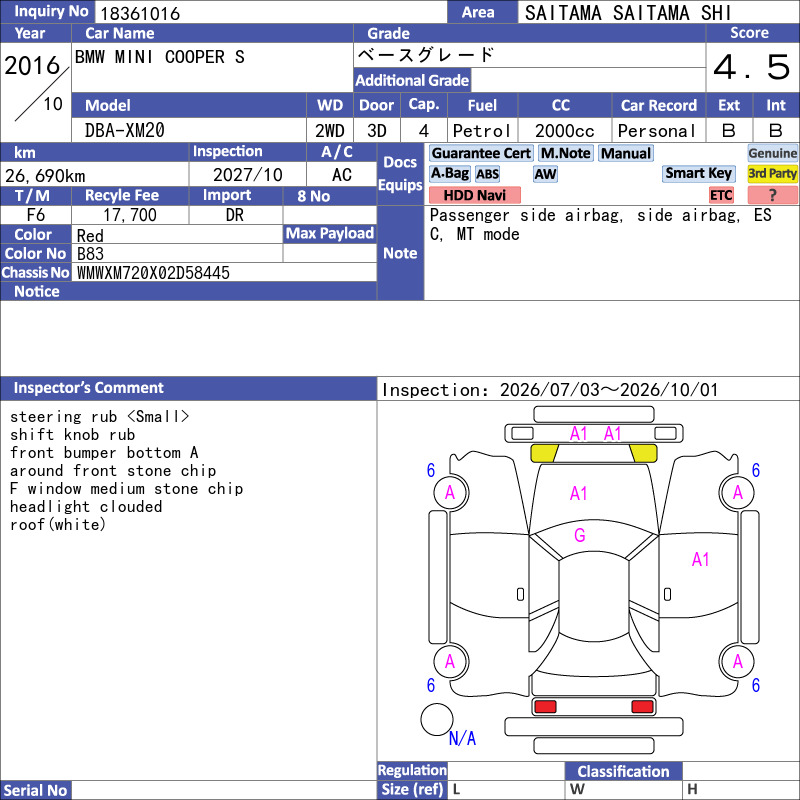800x800 pixels.
Task: Click the red left tail light
Action: tap(545, 707)
